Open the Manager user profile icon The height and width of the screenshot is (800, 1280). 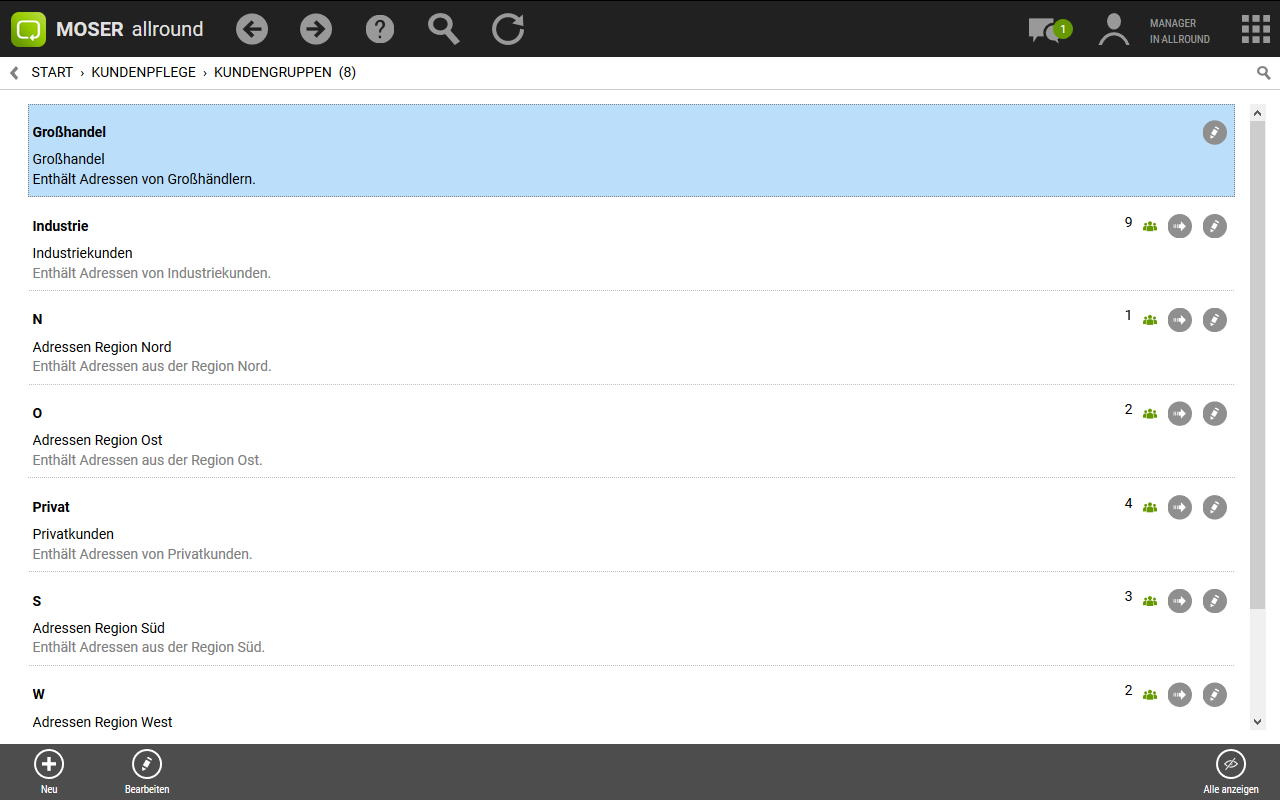(1113, 29)
